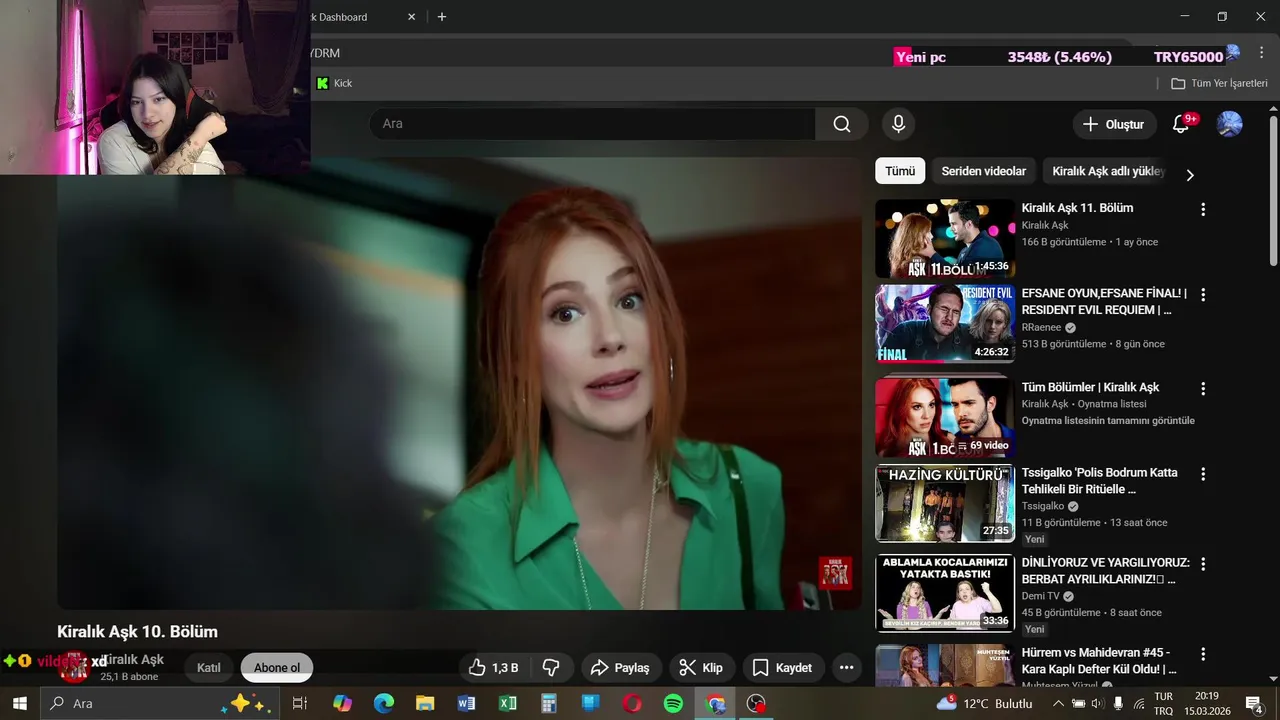
Task: Open Microsoft Edge from taskbar
Action: point(384,703)
